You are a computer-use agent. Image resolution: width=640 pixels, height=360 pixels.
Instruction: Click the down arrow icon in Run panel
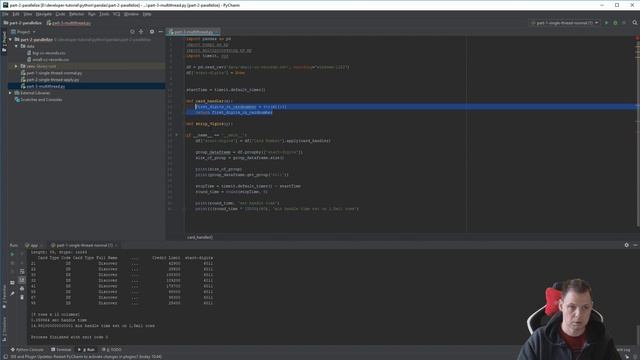[x=22, y=263]
